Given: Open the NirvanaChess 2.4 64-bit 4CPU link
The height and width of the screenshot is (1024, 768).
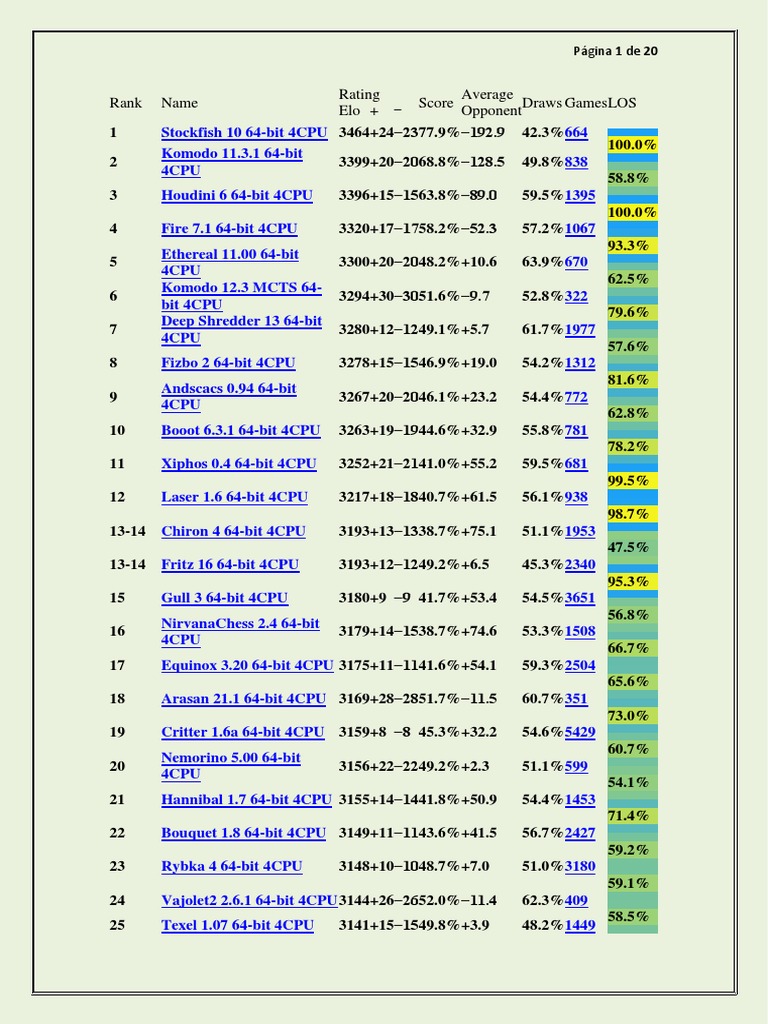Looking at the screenshot, I should click(240, 631).
